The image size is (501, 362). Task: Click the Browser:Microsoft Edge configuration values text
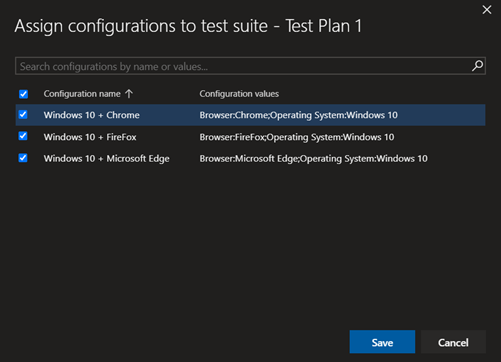[313, 159]
